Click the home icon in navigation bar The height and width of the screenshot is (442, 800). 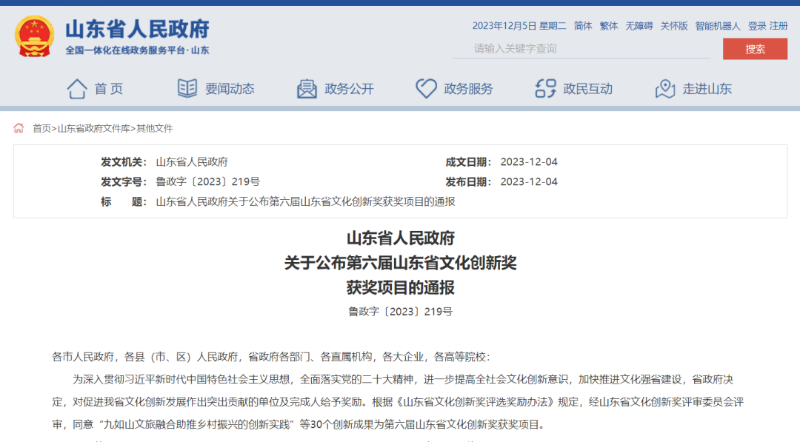[77, 89]
